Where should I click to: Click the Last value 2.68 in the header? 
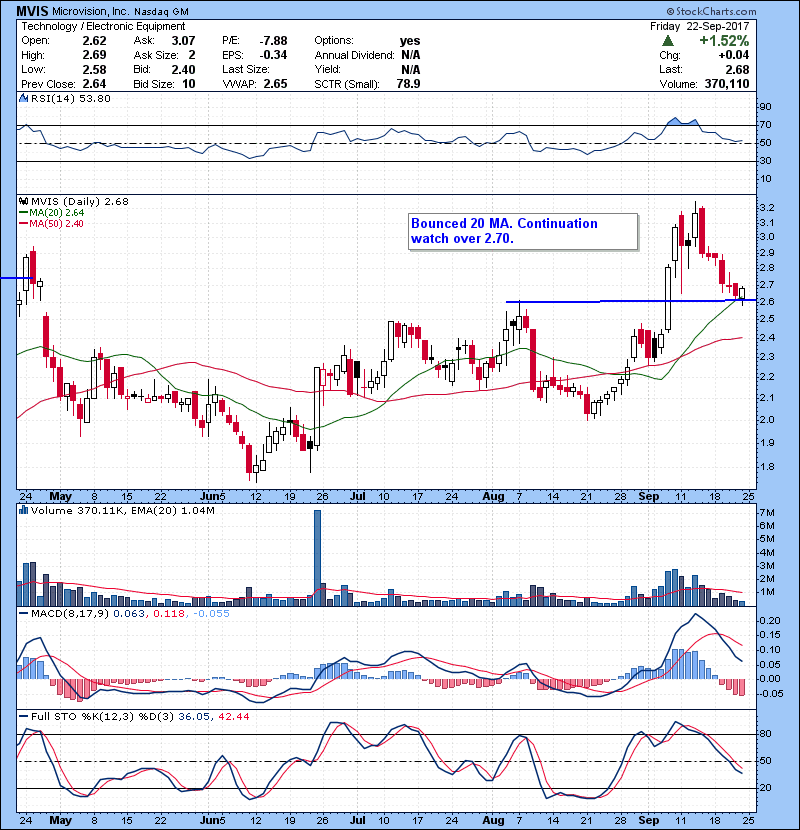(x=737, y=69)
